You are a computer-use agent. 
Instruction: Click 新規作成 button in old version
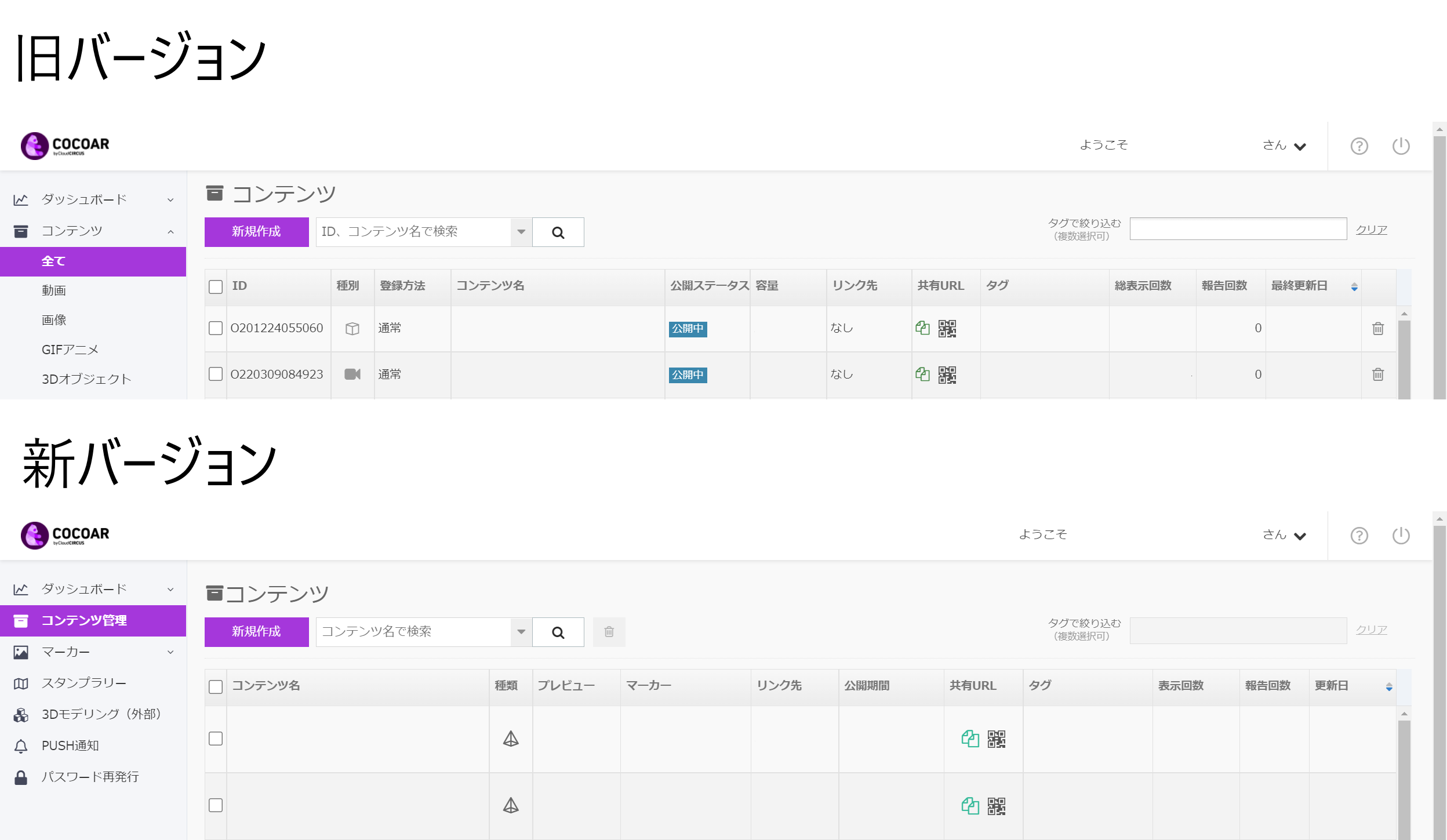pyautogui.click(x=256, y=232)
